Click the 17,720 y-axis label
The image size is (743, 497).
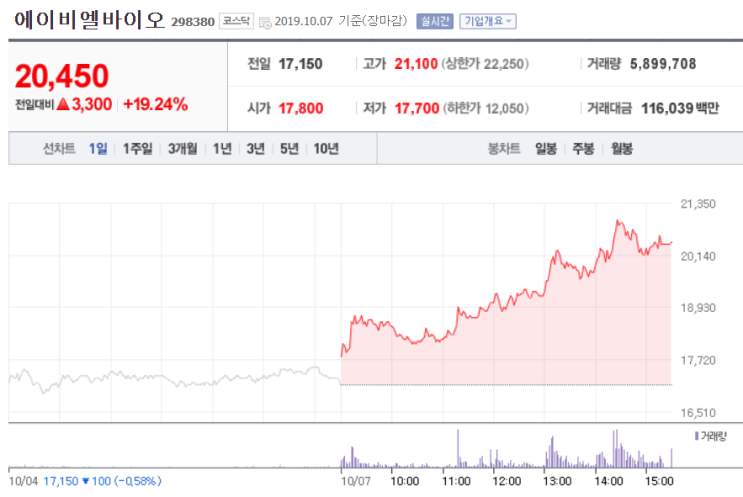(698, 361)
